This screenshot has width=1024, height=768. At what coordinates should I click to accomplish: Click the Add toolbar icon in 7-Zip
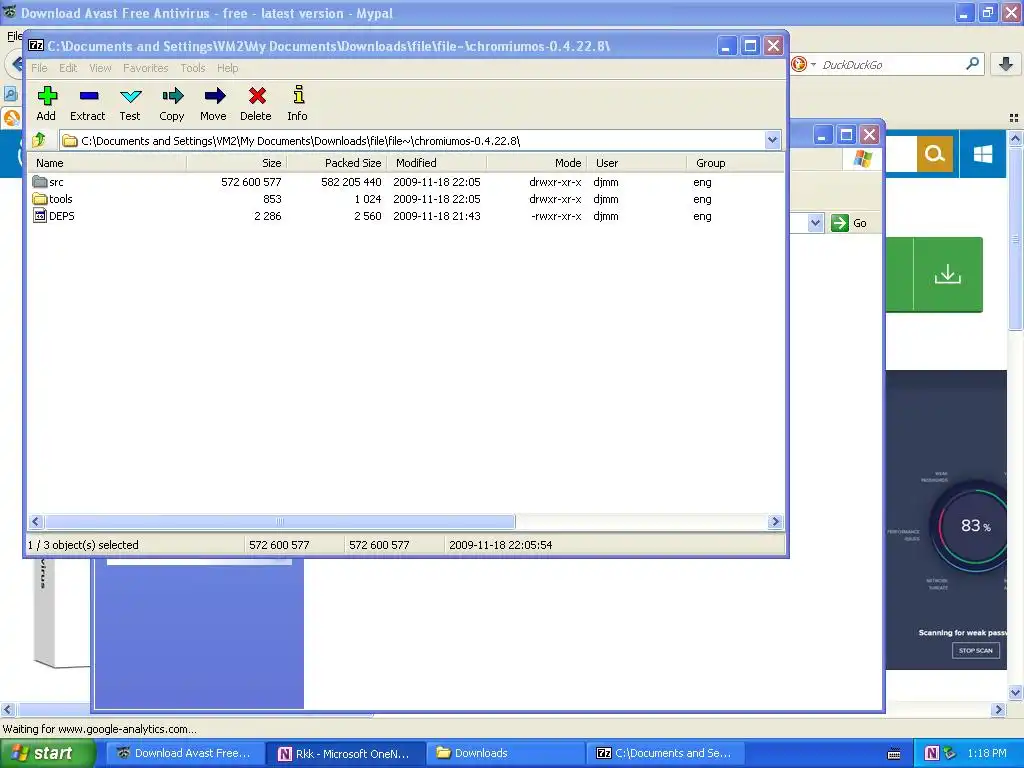46,97
